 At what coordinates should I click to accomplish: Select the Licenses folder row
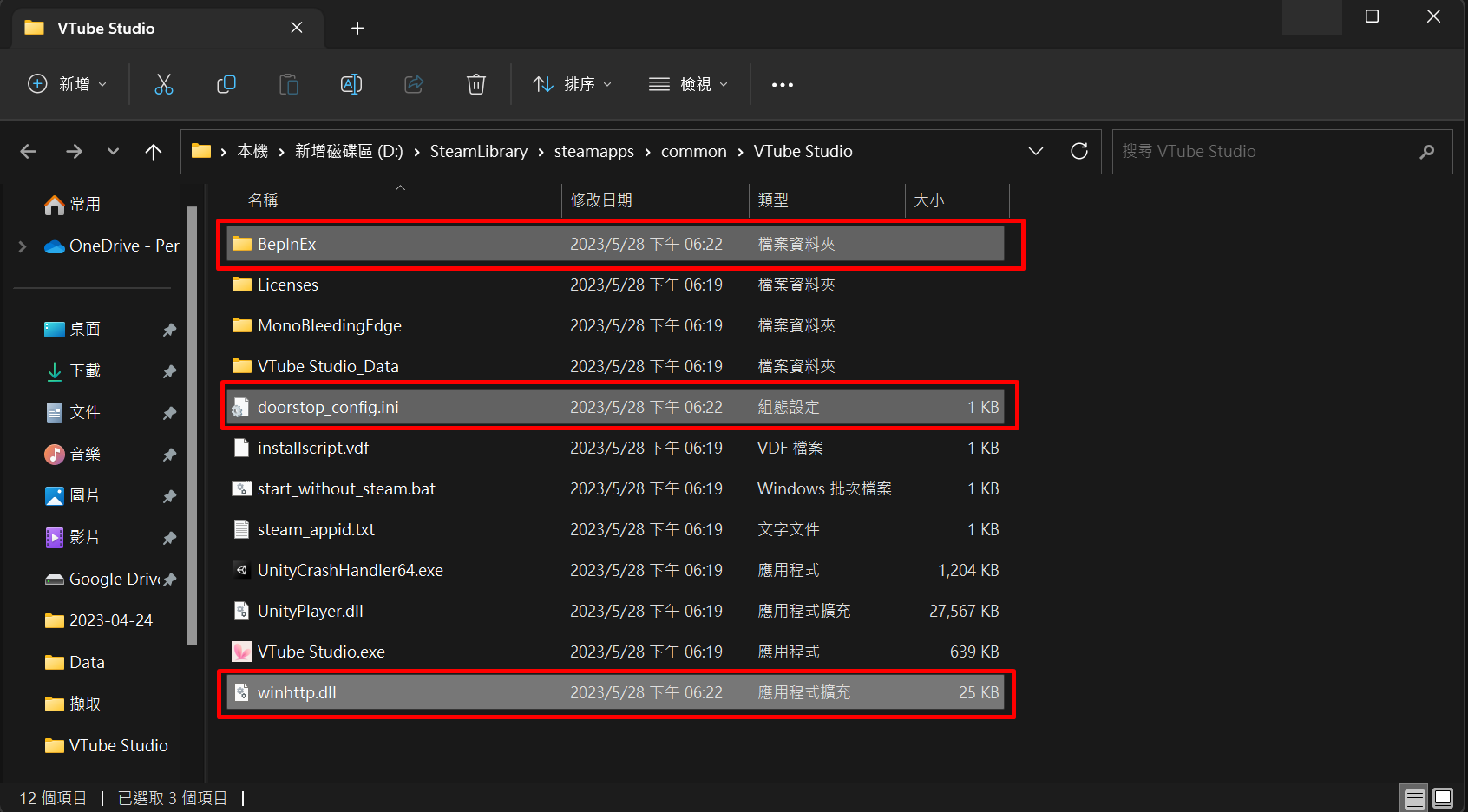[615, 285]
